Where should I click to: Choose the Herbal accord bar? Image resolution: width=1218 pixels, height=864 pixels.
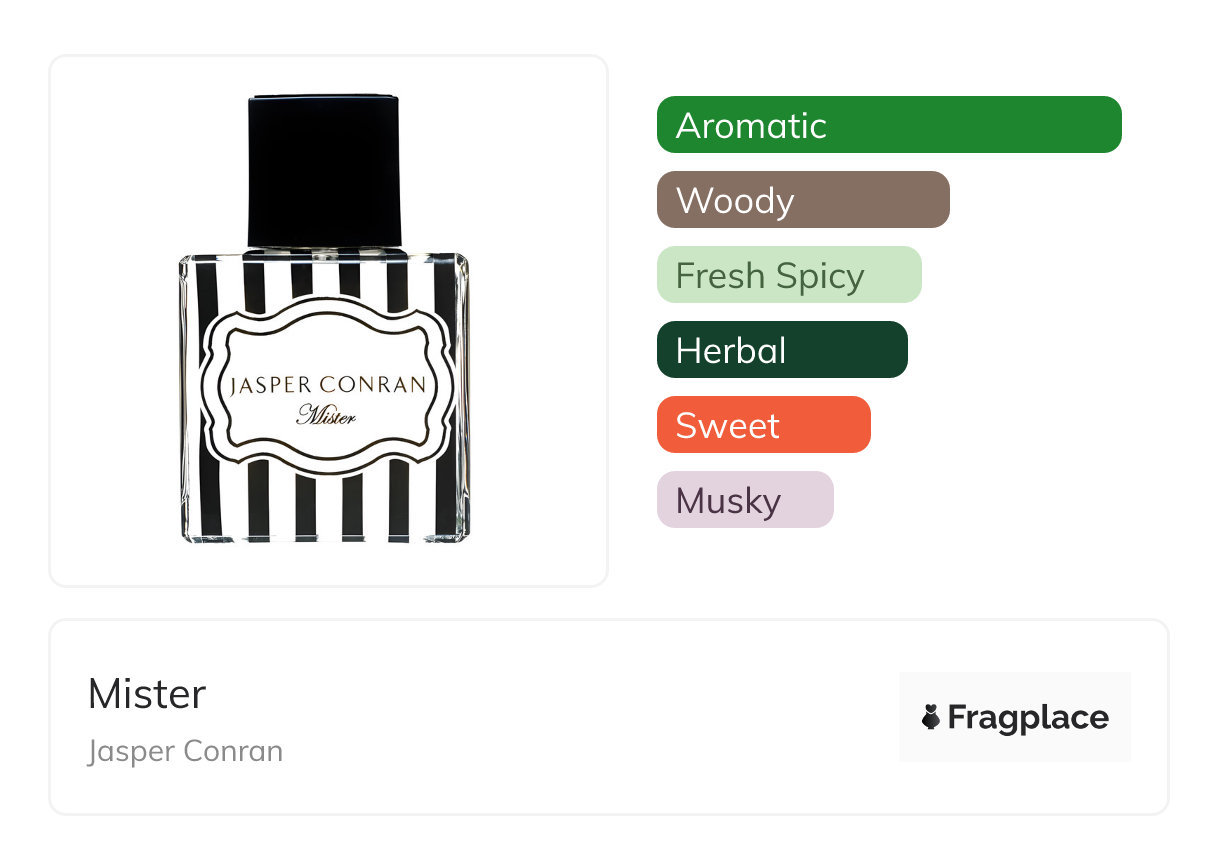pos(782,350)
